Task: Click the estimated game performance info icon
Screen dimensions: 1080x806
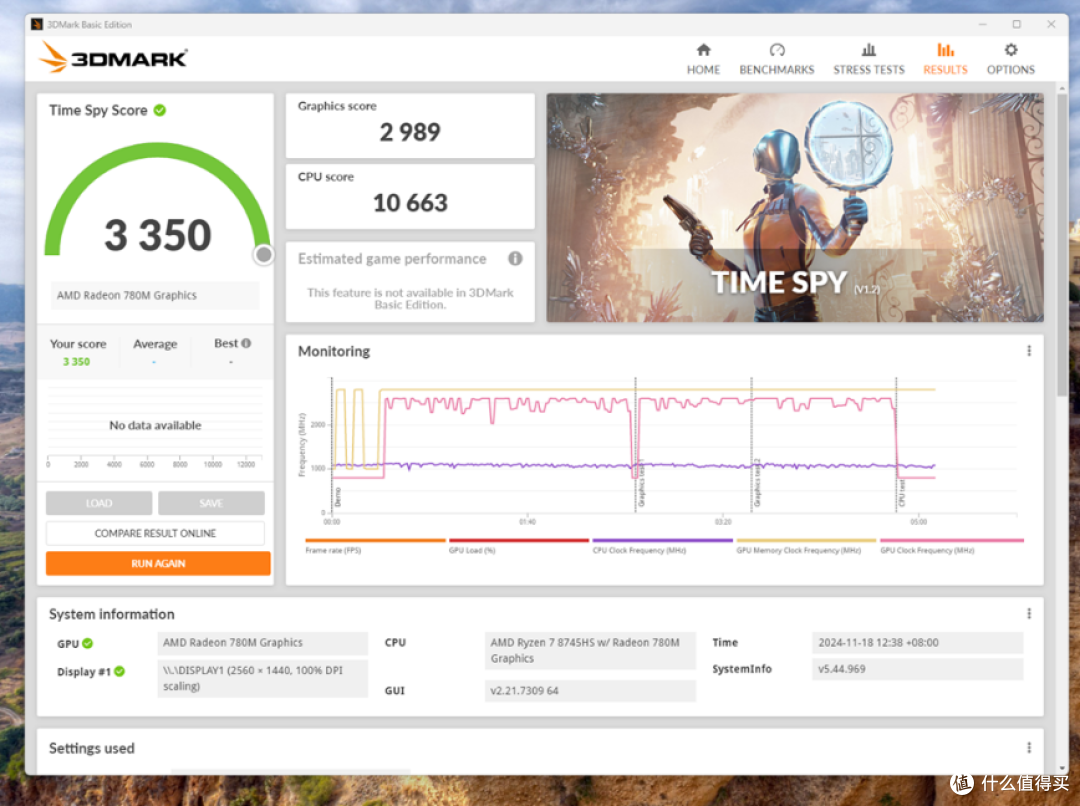Action: [x=515, y=258]
